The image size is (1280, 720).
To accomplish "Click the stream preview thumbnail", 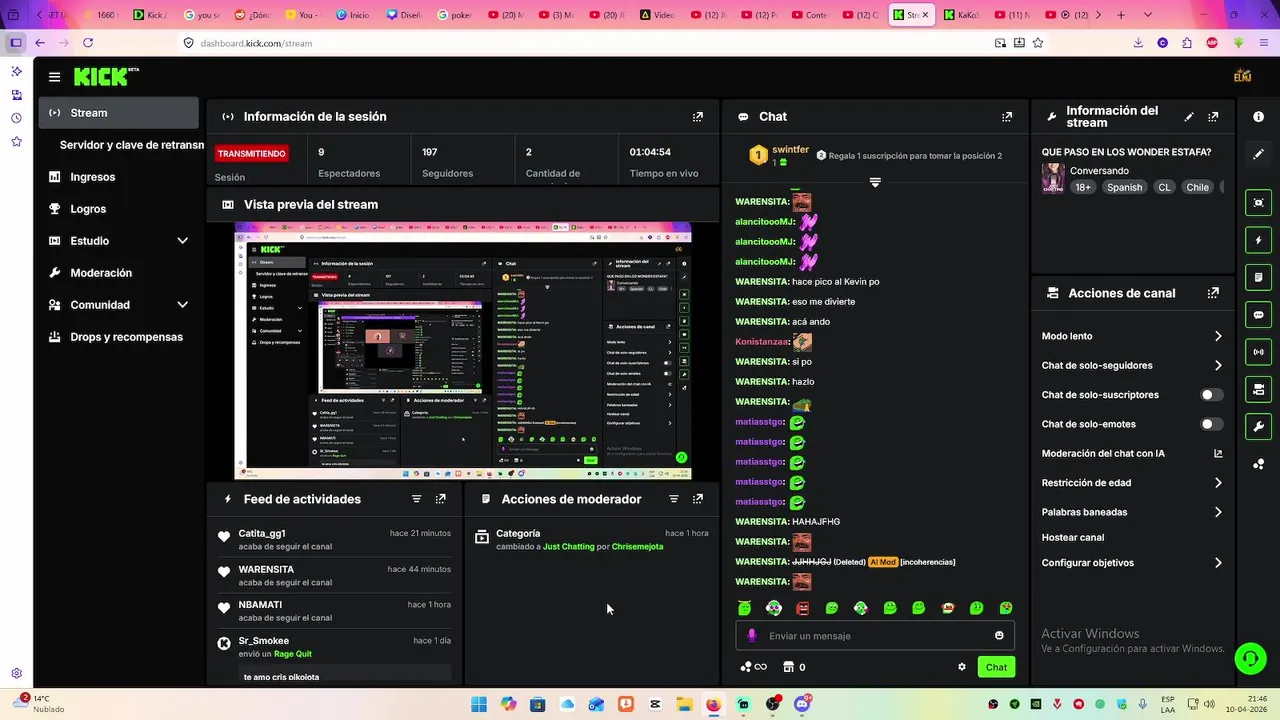I will coord(463,351).
